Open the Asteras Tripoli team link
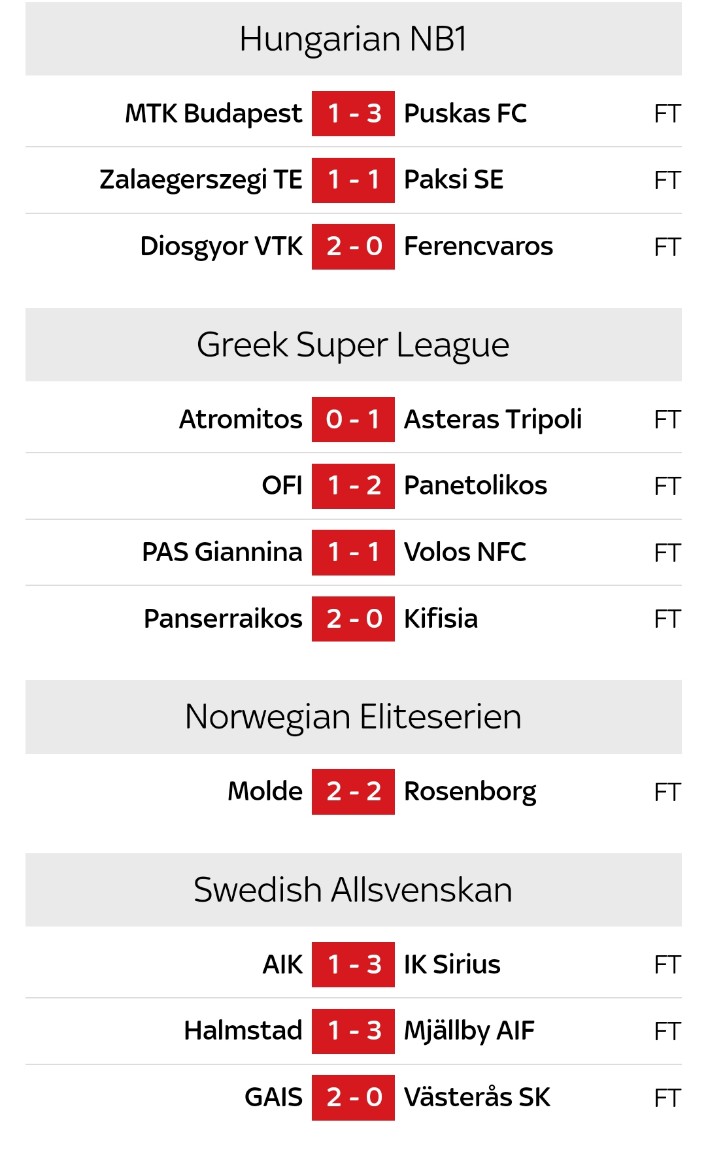Image resolution: width=706 pixels, height=1150 pixels. tap(492, 420)
